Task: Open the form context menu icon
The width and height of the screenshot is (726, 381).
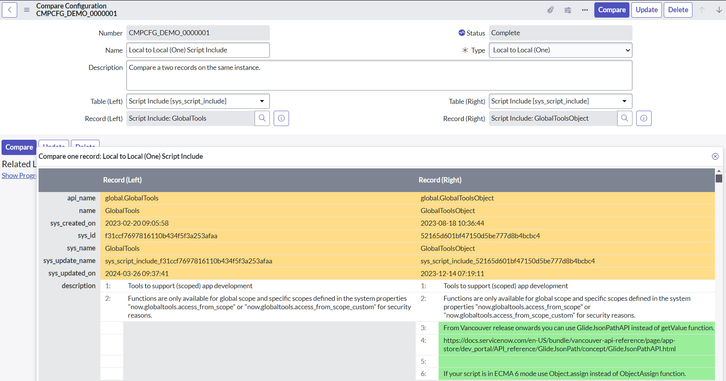Action: [x=27, y=10]
